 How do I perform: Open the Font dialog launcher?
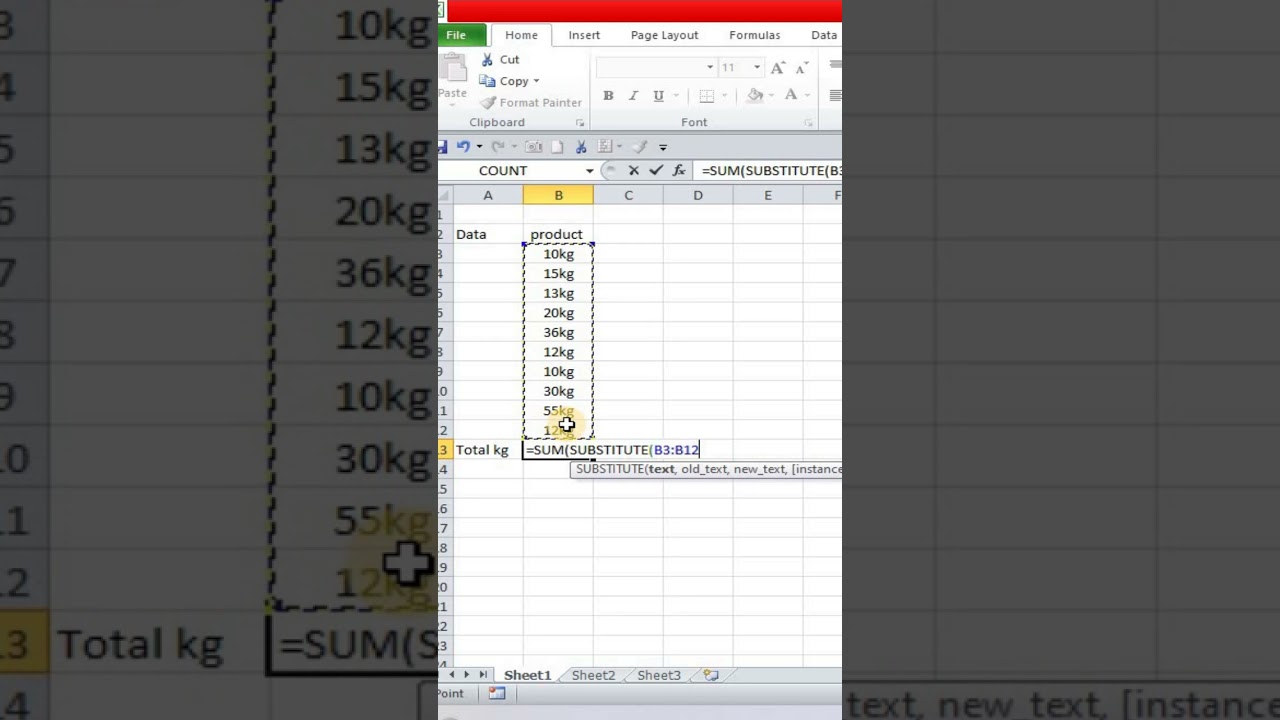pyautogui.click(x=808, y=123)
